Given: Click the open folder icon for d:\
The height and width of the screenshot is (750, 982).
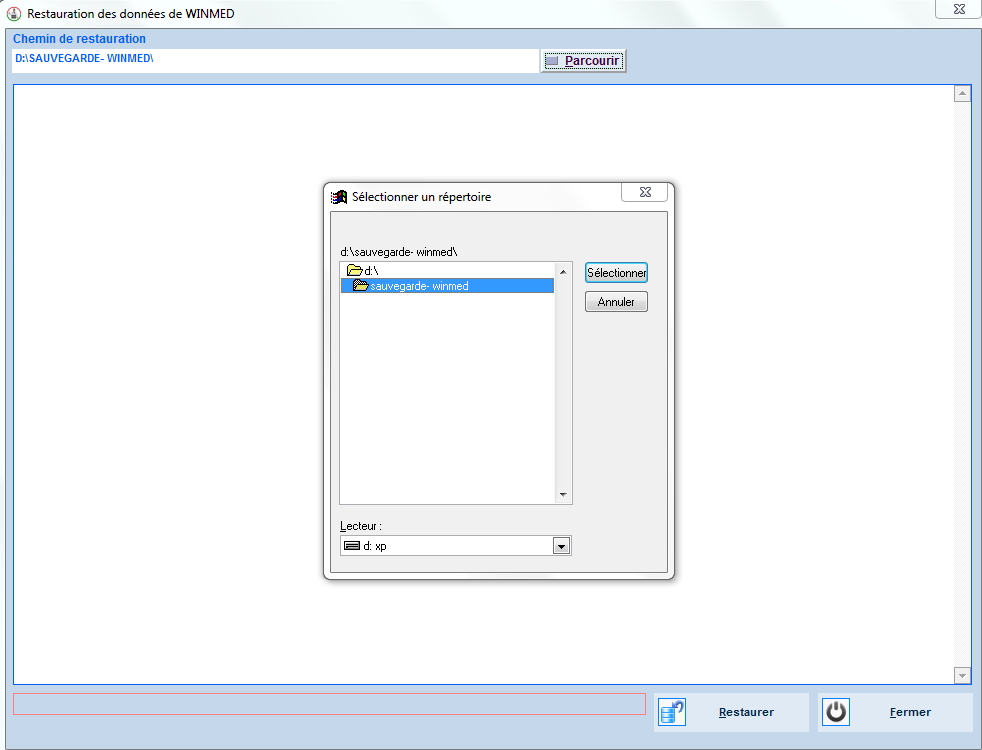Looking at the screenshot, I should coord(354,271).
